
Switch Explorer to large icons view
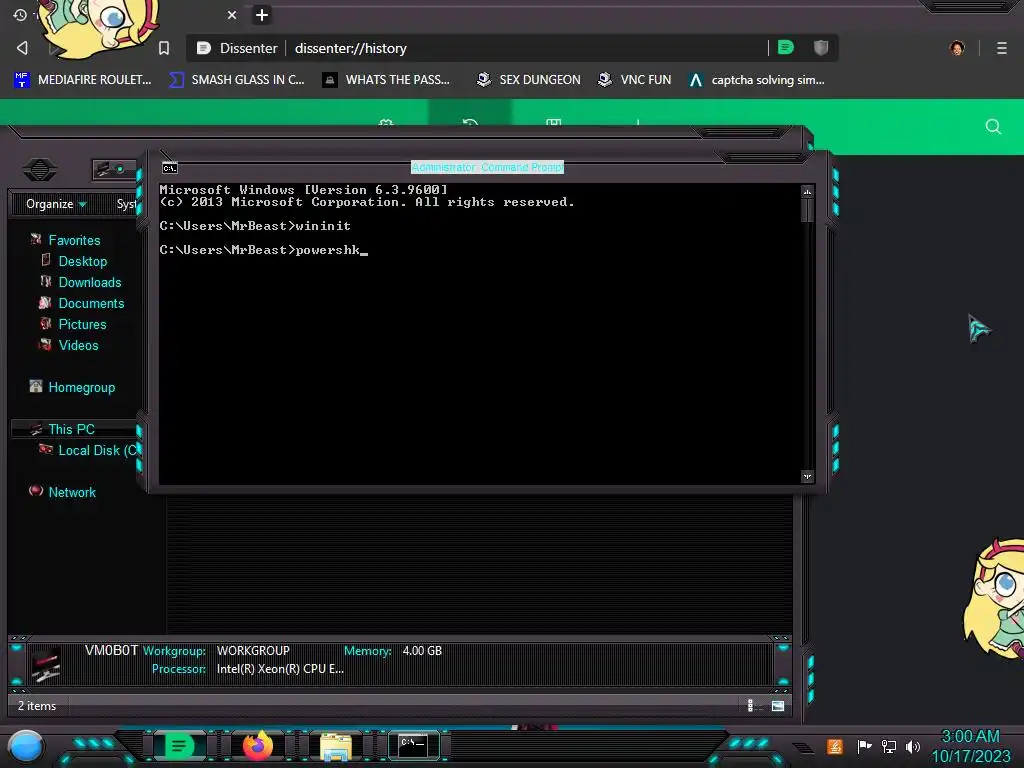click(x=778, y=705)
